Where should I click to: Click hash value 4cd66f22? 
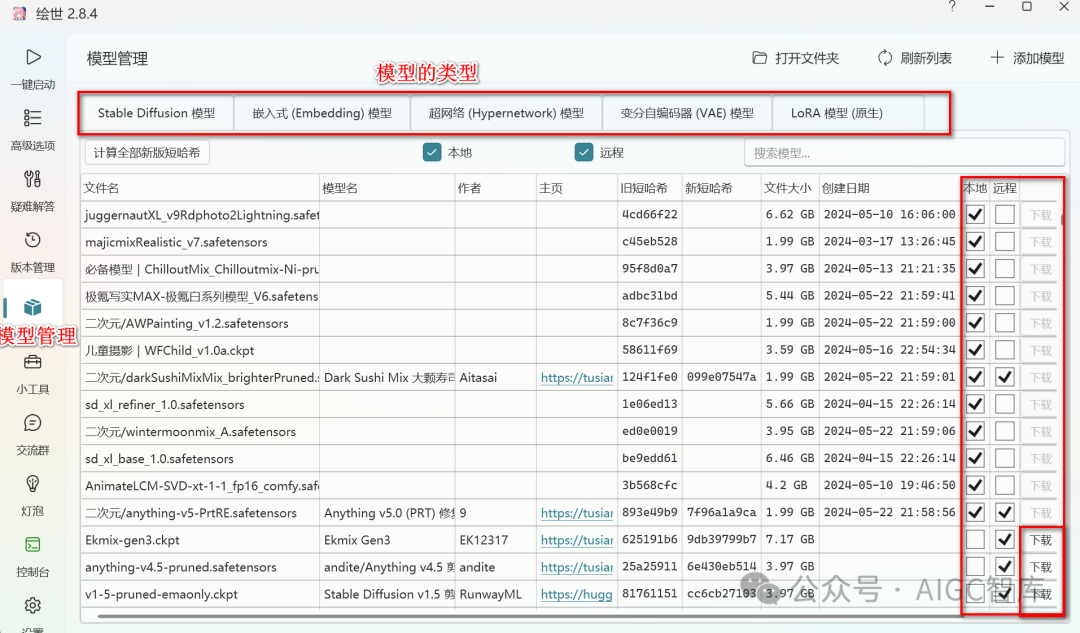650,214
